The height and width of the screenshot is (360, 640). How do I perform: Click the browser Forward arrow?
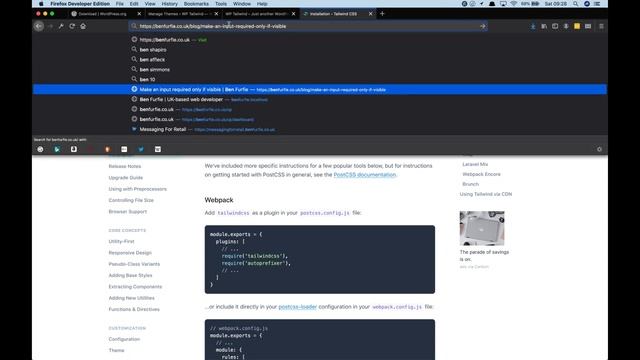click(50, 26)
